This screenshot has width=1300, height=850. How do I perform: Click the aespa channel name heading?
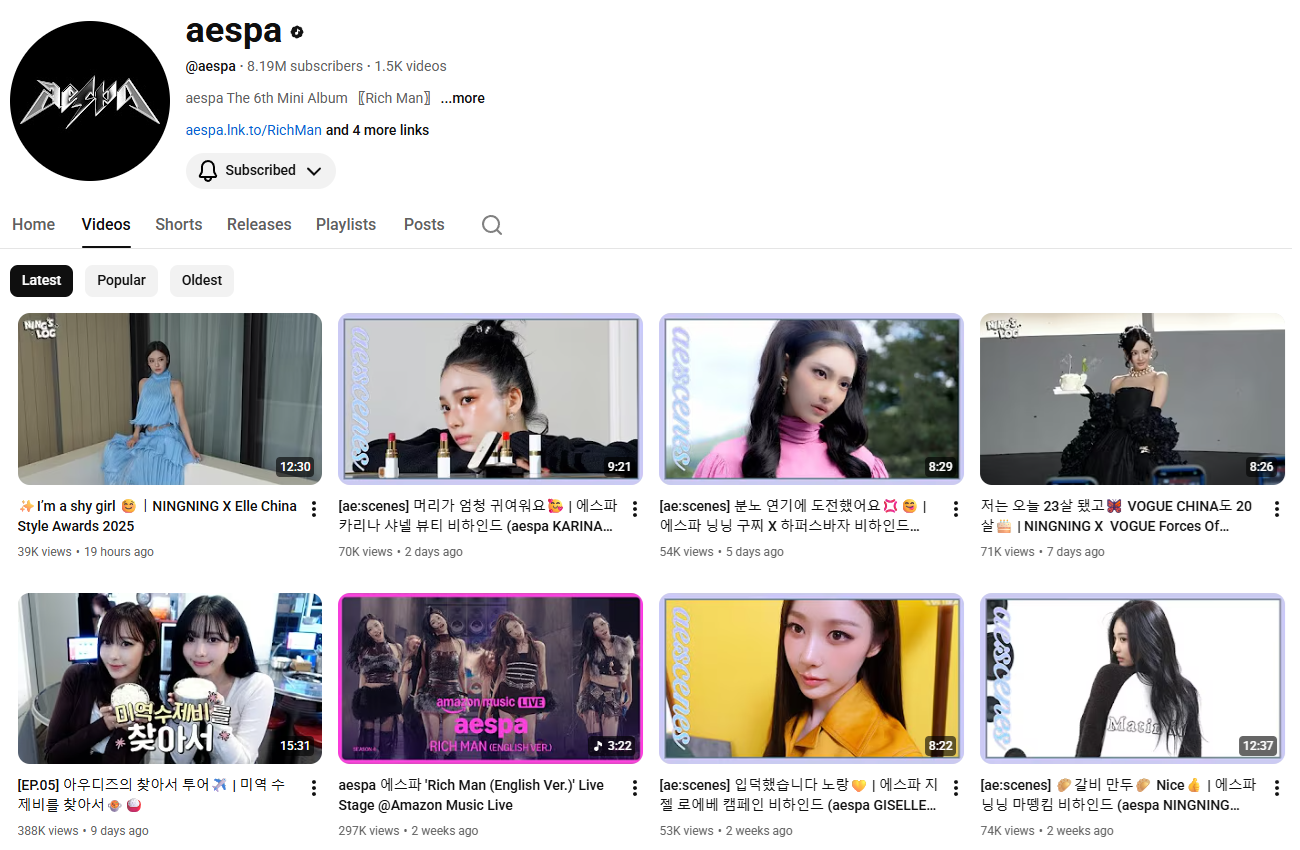coord(234,31)
